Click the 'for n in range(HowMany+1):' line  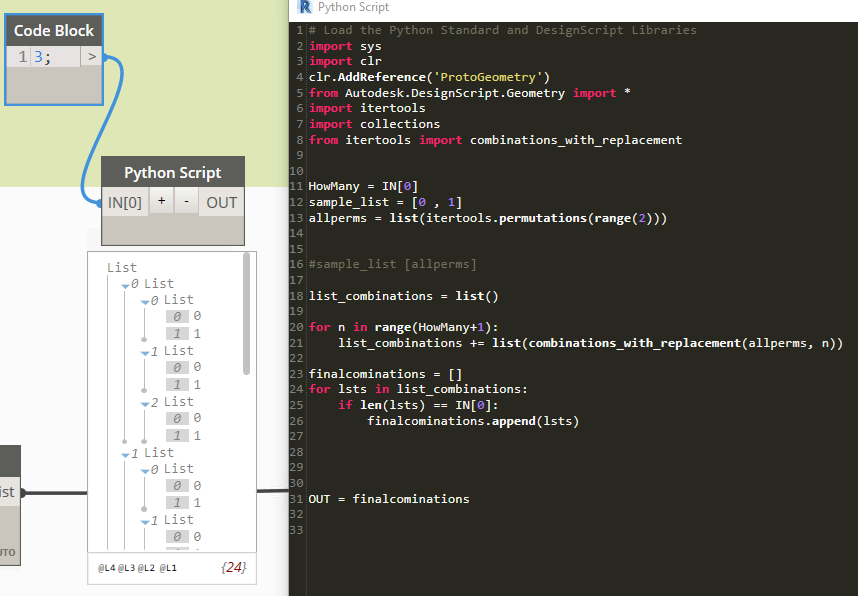point(403,327)
